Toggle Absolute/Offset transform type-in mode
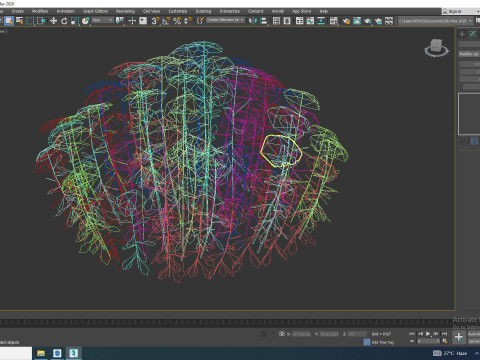 tap(282, 334)
